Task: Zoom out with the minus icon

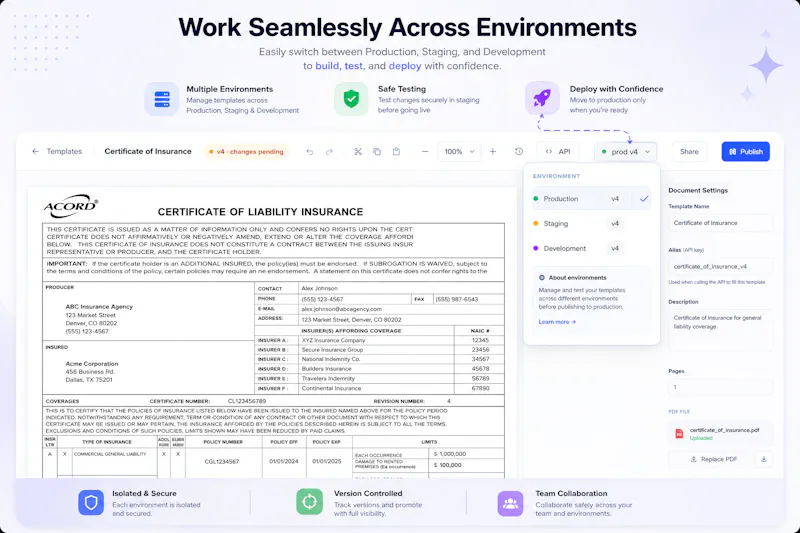Action: (x=424, y=151)
